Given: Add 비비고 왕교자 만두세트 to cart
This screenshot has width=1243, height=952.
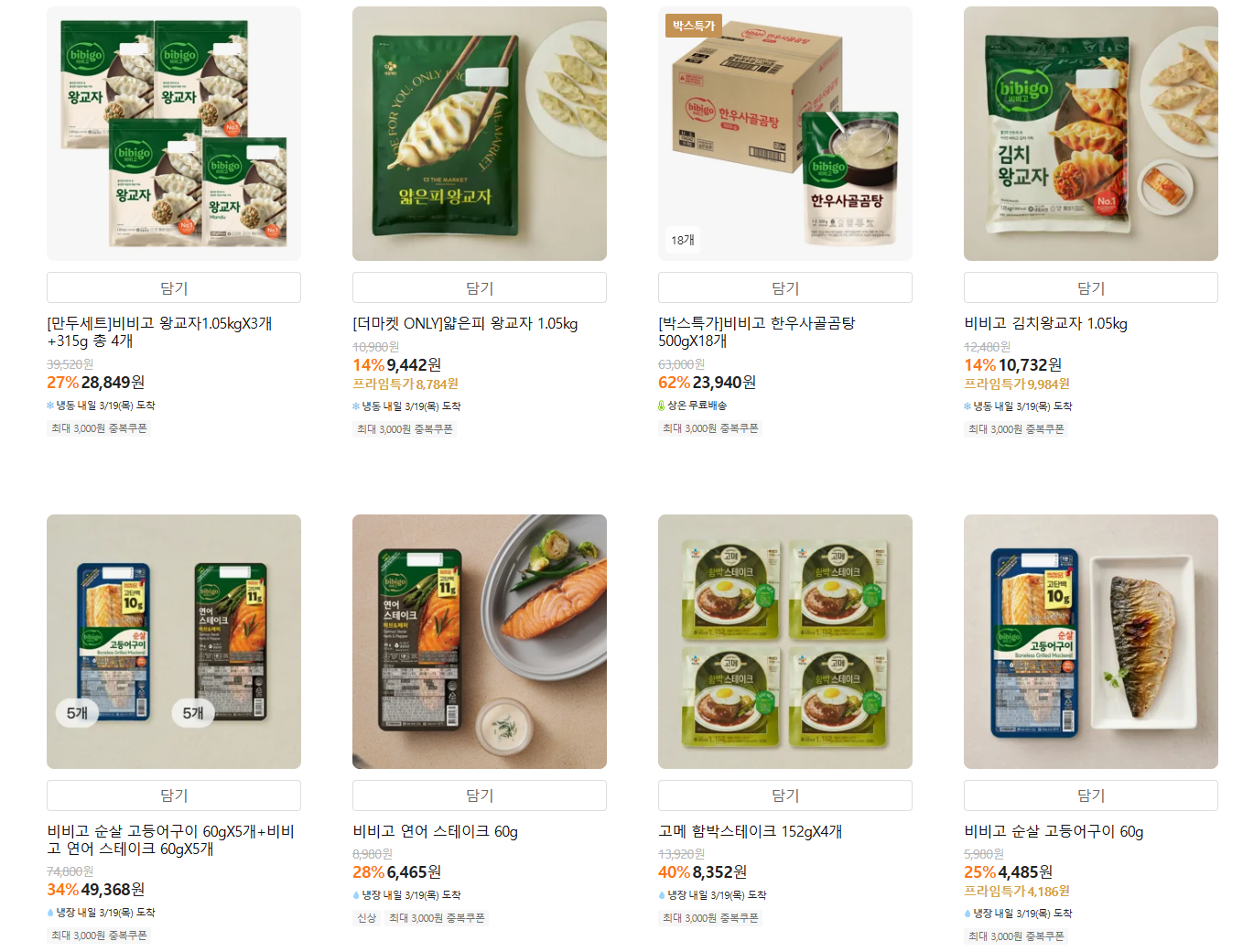Looking at the screenshot, I should pyautogui.click(x=174, y=287).
